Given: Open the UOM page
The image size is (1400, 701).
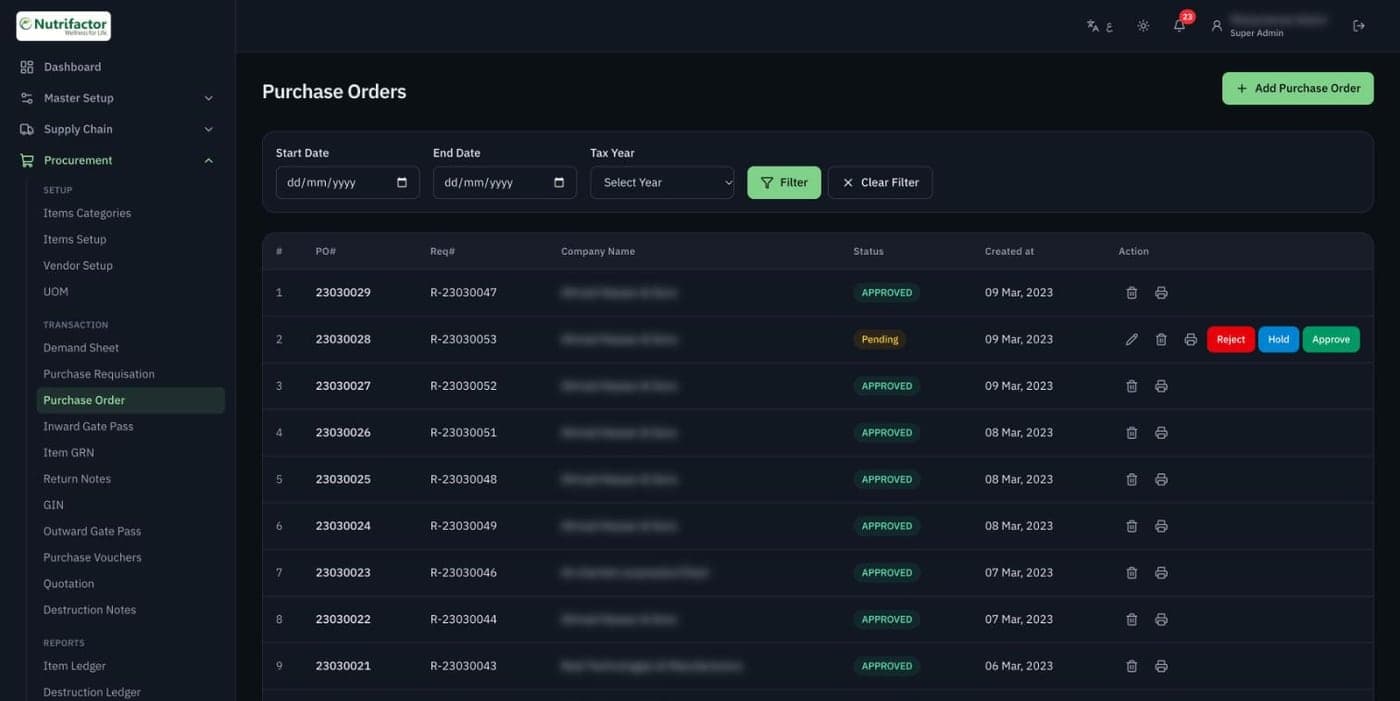Looking at the screenshot, I should point(56,291).
